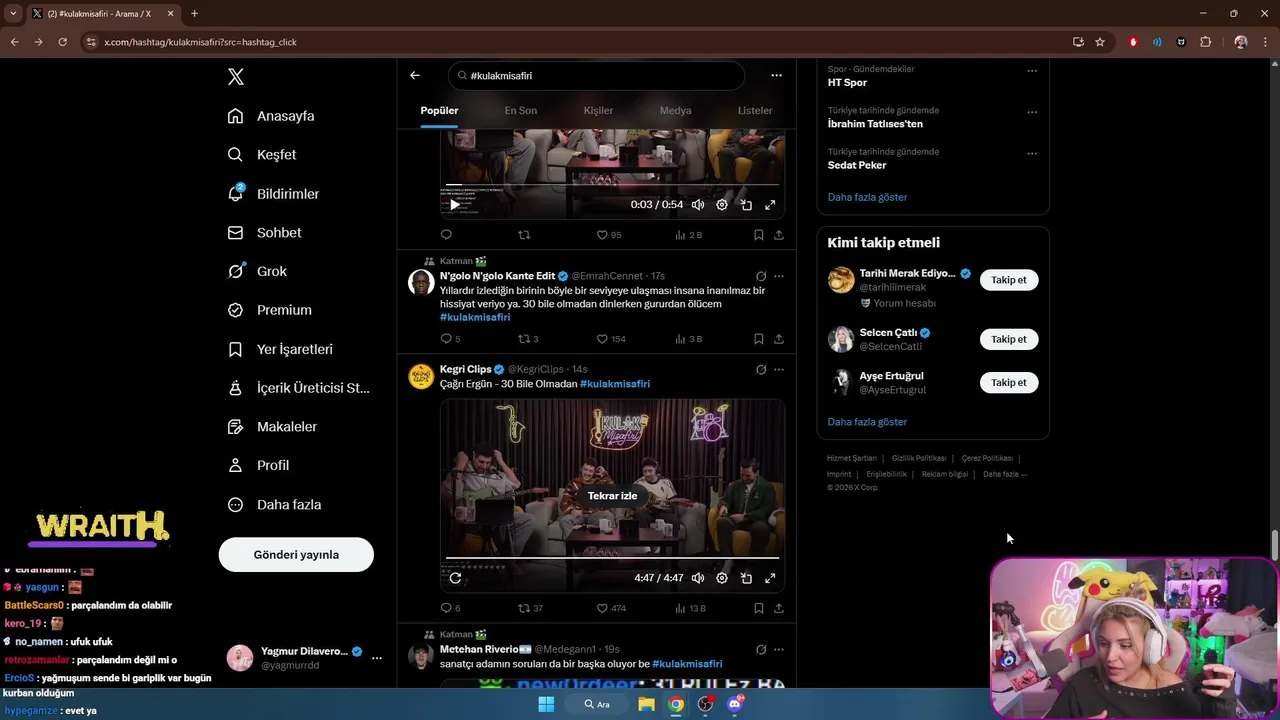
Task: Open account menu dots next to Yagmur Dilavero
Action: pos(377,658)
